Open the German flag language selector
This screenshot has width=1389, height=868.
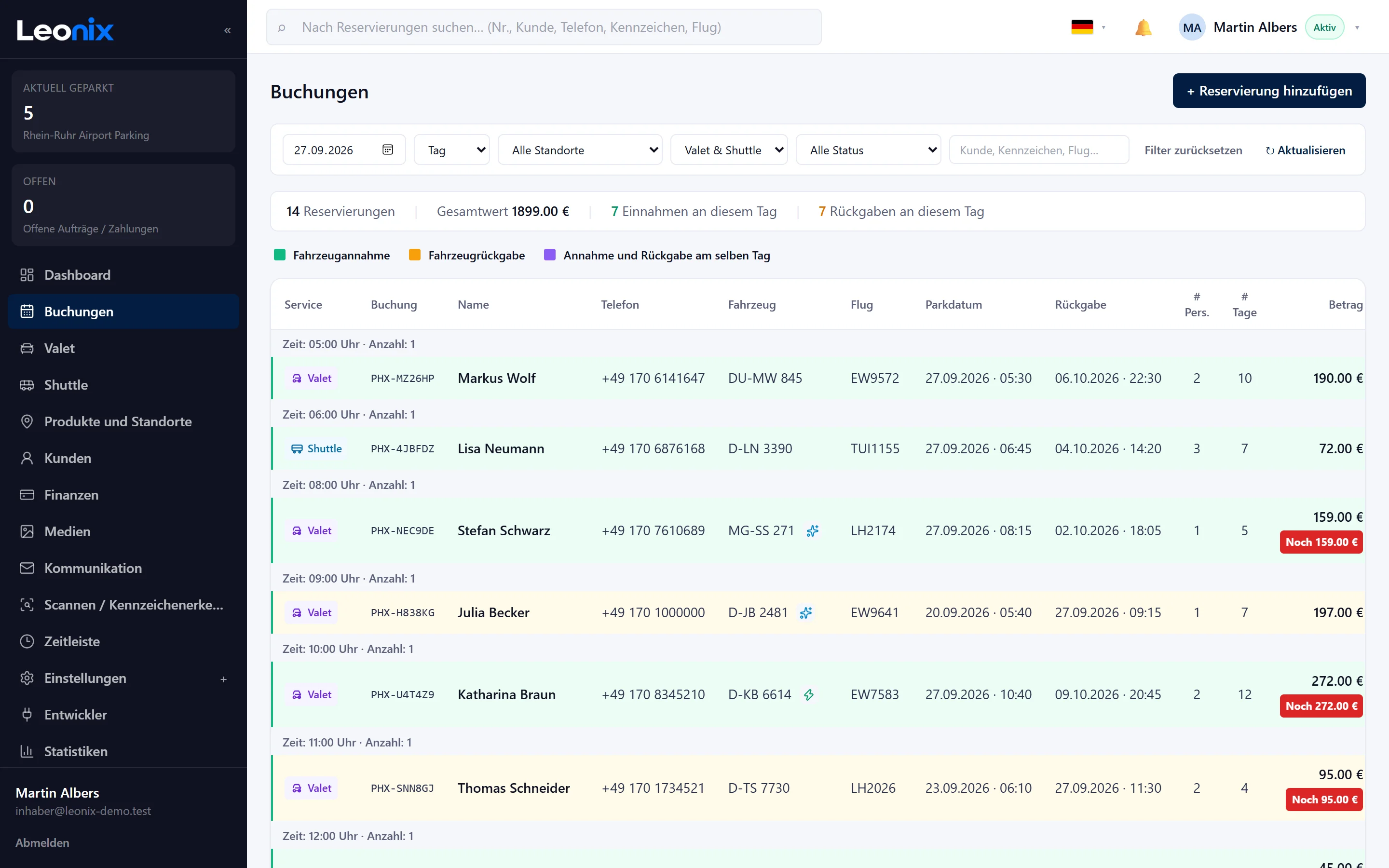pyautogui.click(x=1088, y=27)
